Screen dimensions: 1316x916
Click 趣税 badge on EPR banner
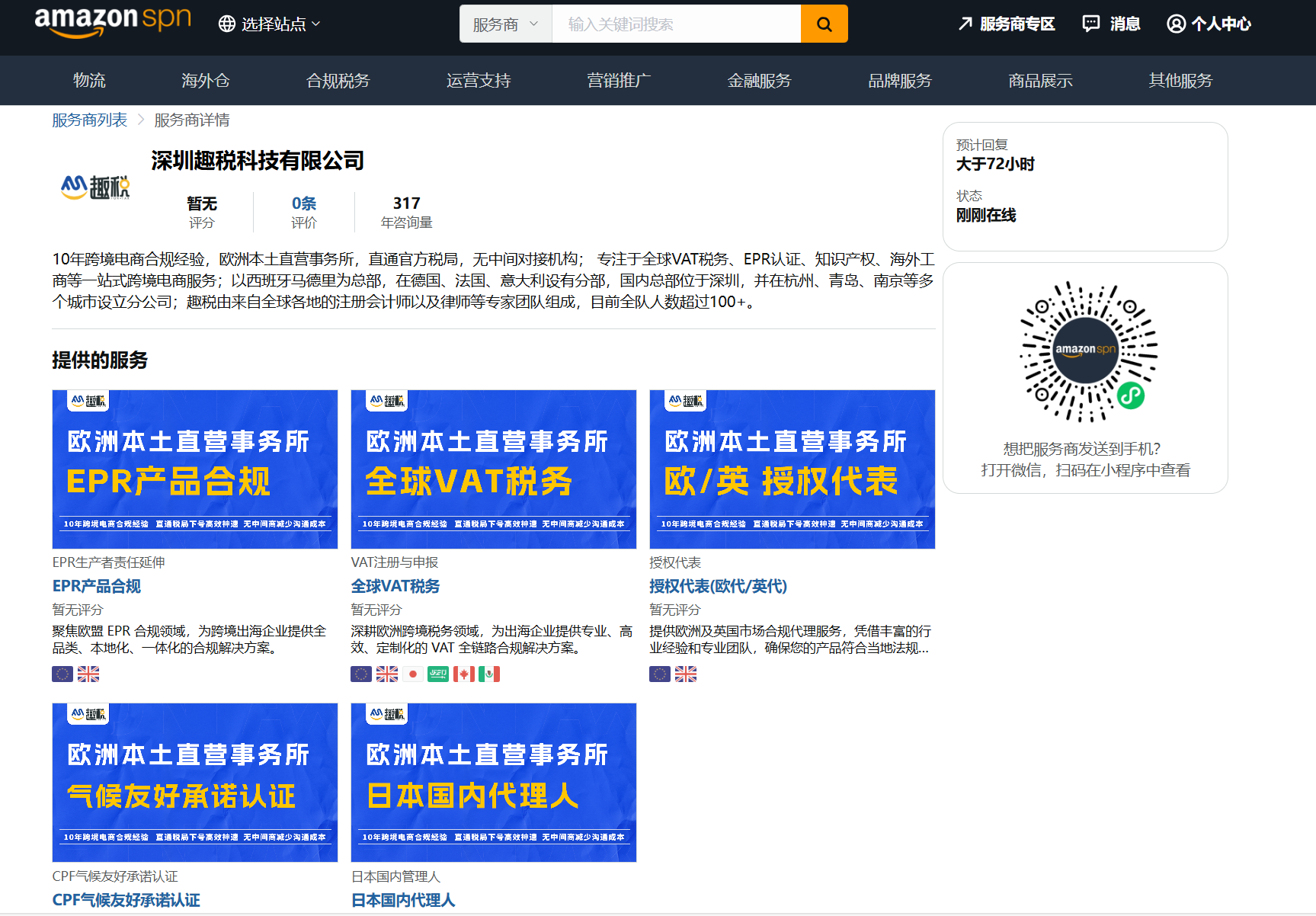(x=88, y=400)
